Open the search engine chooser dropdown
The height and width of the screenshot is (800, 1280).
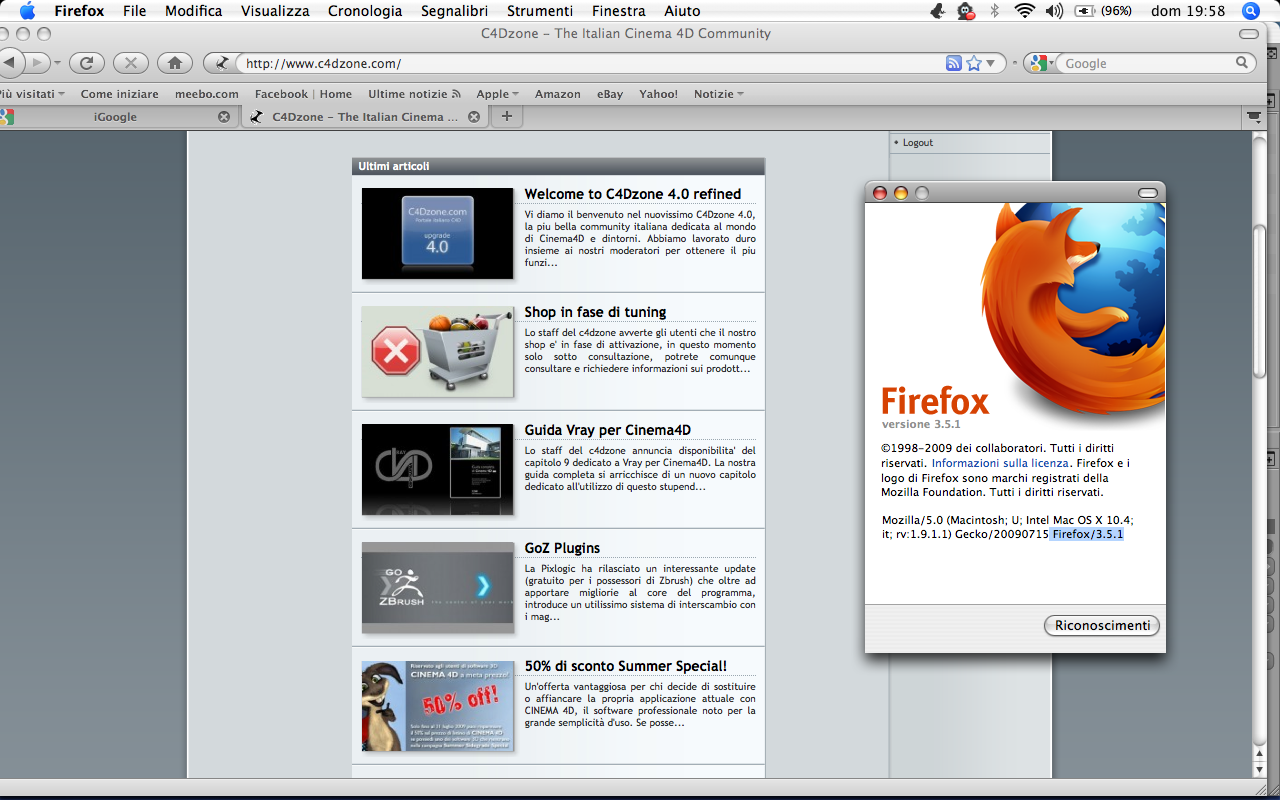click(1053, 63)
